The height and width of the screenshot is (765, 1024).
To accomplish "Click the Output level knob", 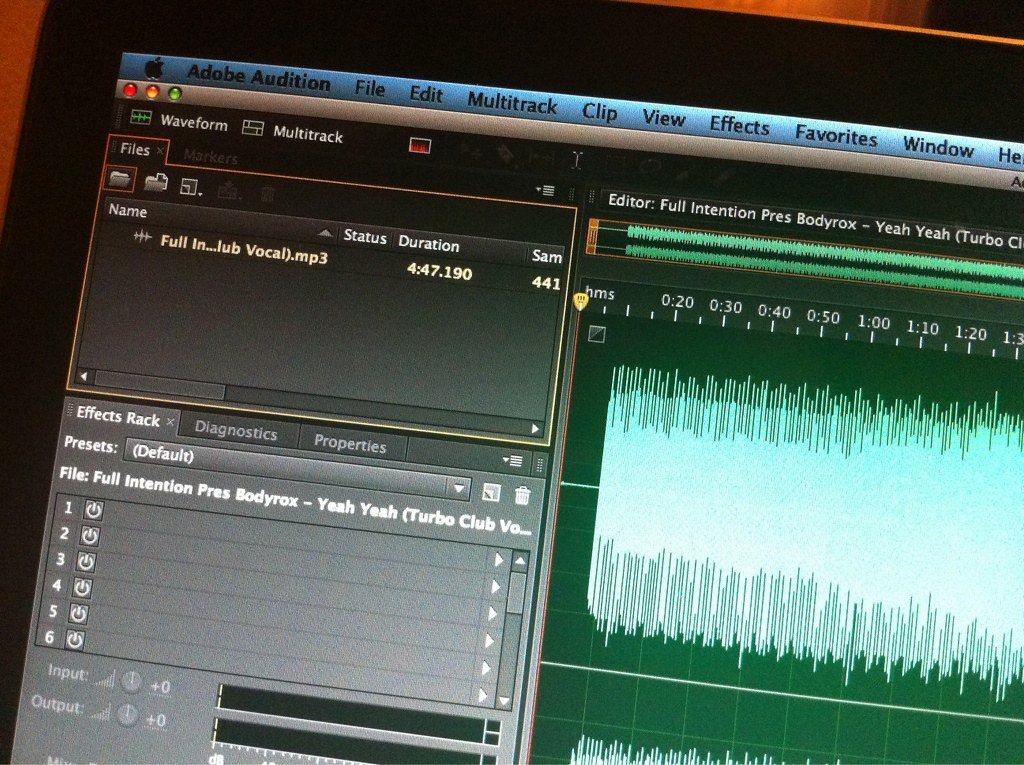I will [127, 714].
